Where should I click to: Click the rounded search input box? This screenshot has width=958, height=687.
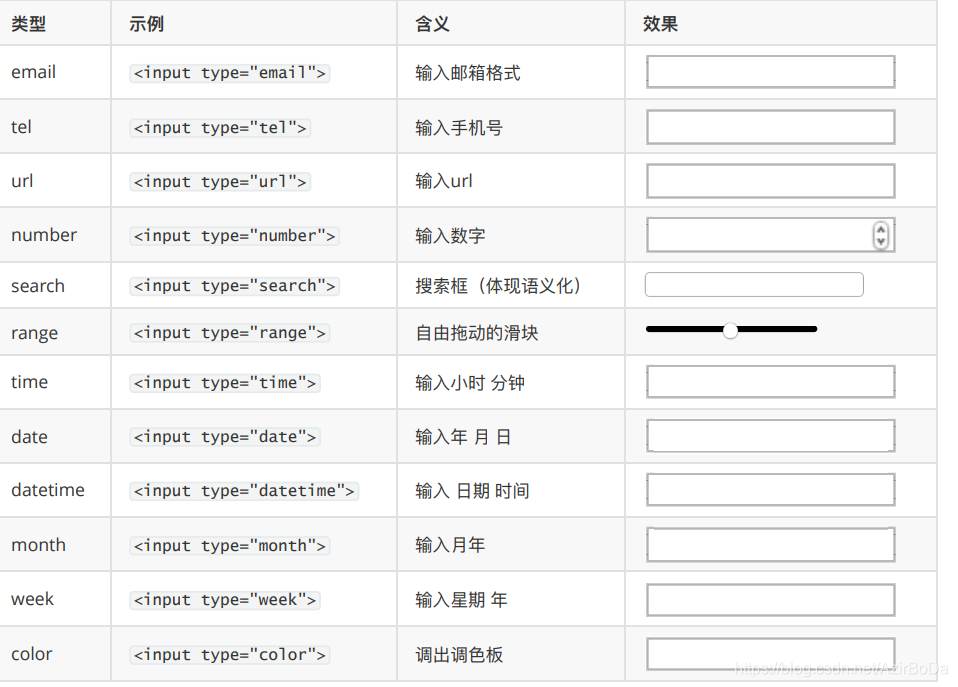pyautogui.click(x=754, y=285)
